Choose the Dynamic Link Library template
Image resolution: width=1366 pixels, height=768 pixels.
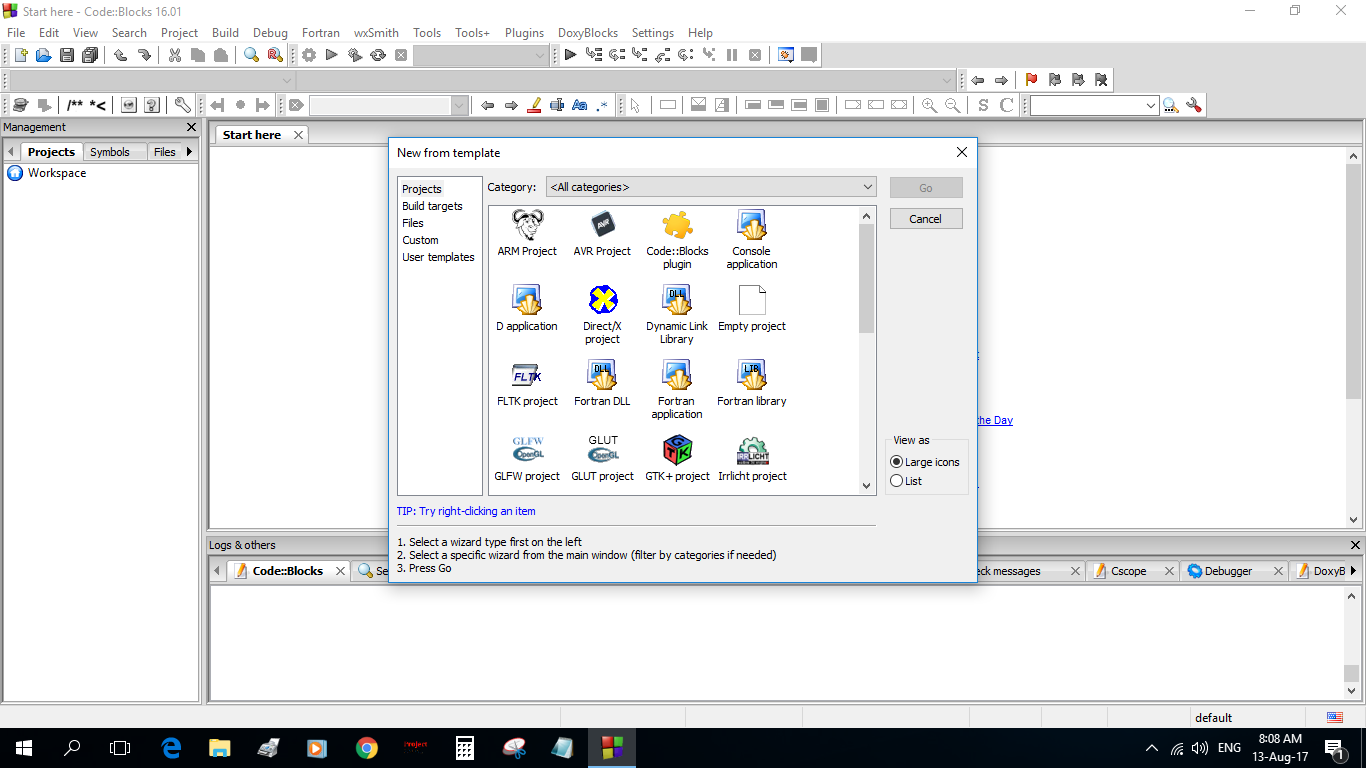677,315
